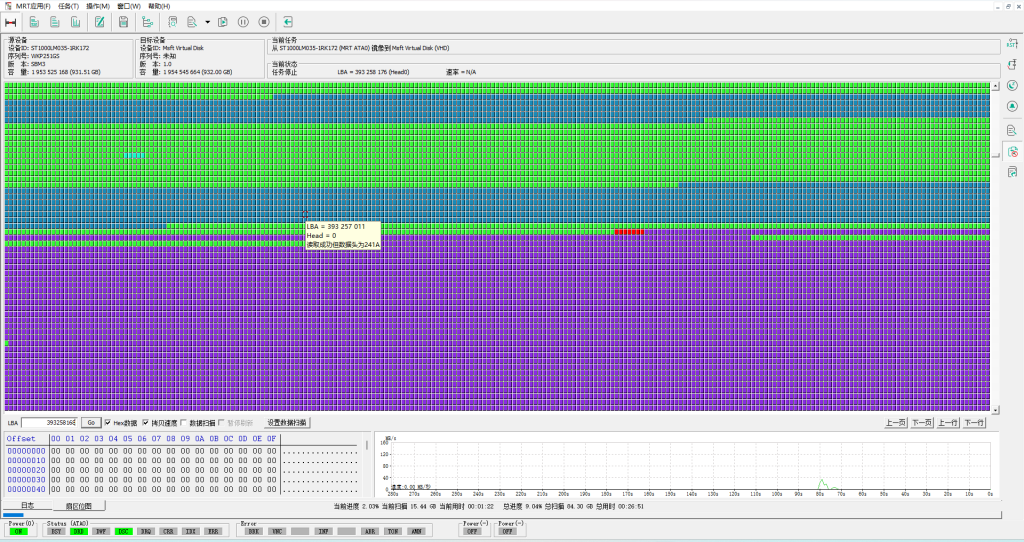Open the dropdown arrow beside the search icon
1024x542 pixels.
pyautogui.click(x=208, y=22)
